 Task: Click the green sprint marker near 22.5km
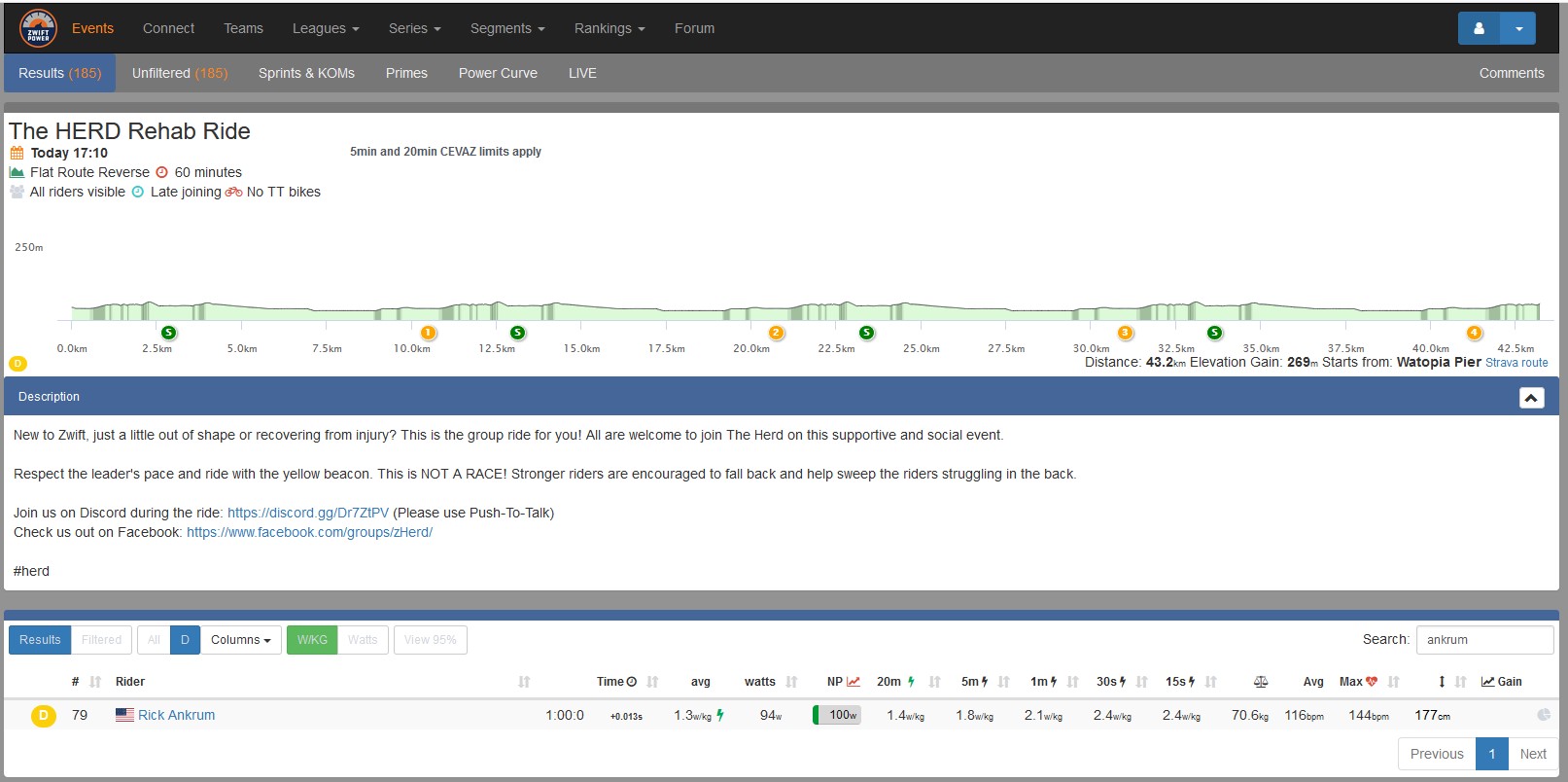click(x=866, y=333)
